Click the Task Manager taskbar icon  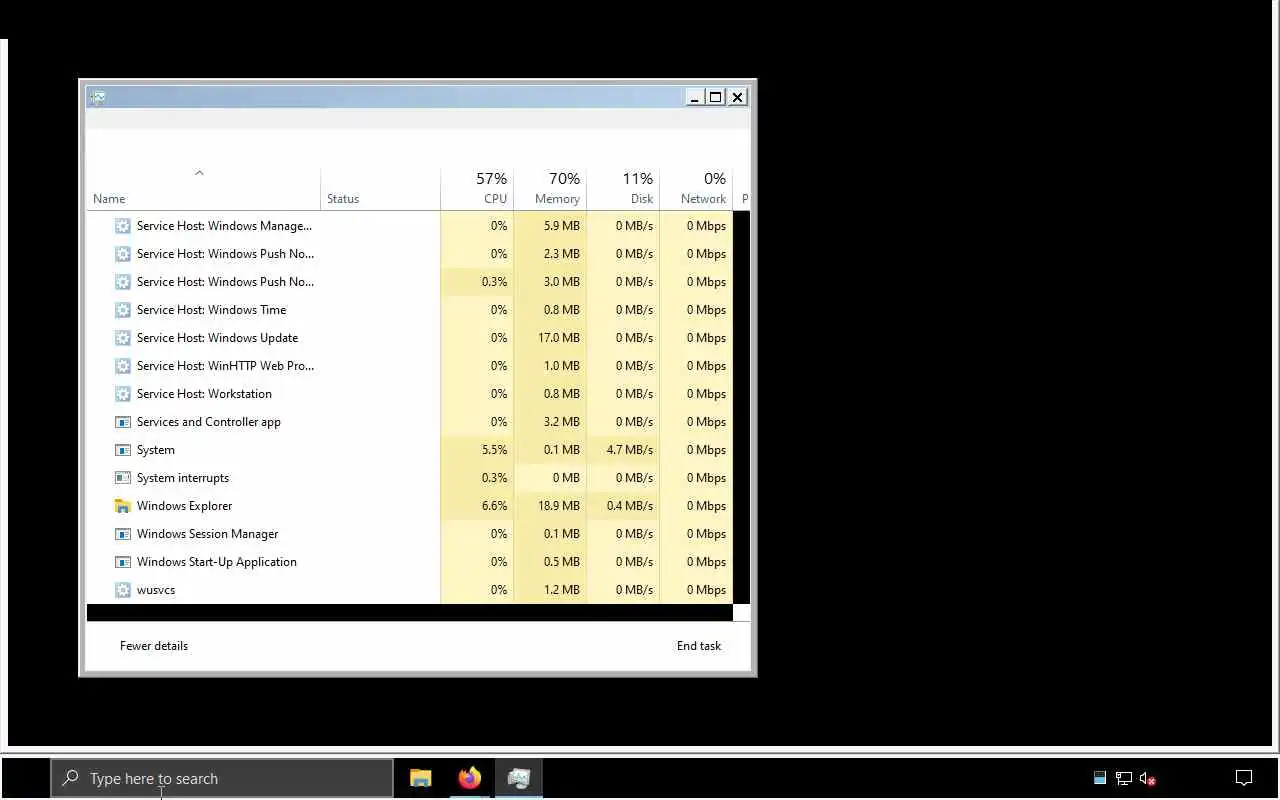(x=518, y=778)
